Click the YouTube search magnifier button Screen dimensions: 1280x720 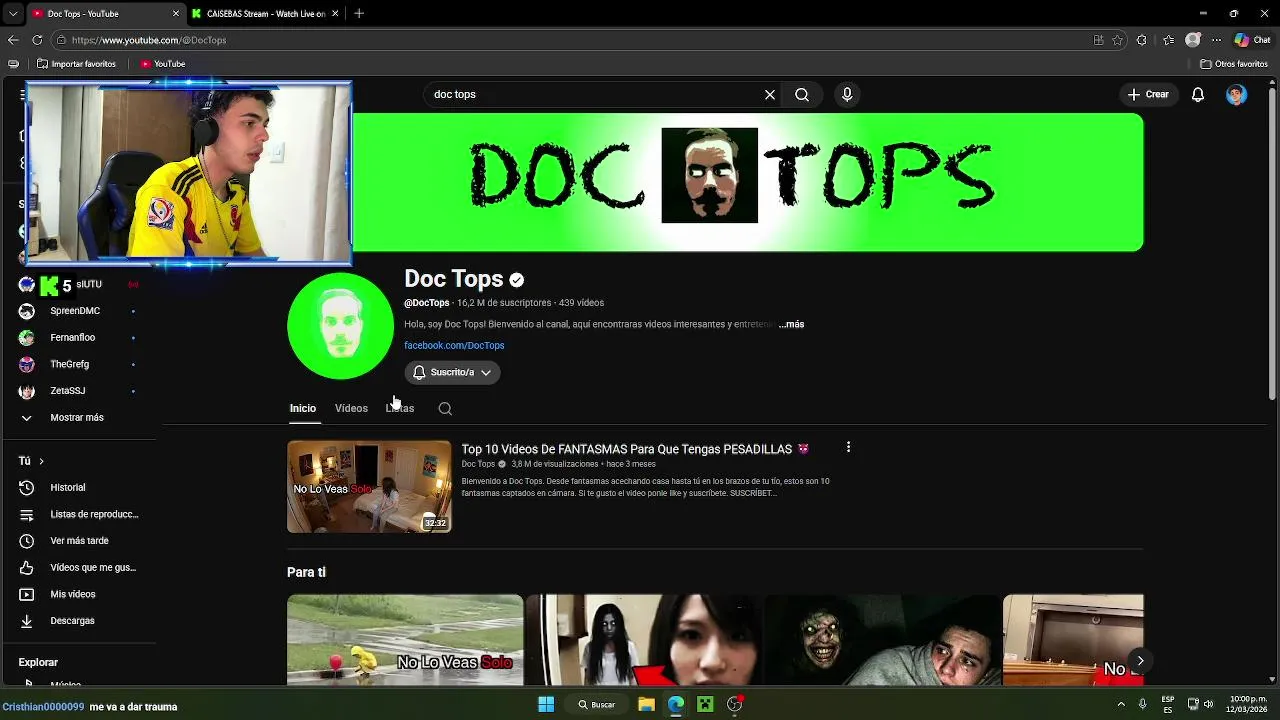(802, 94)
